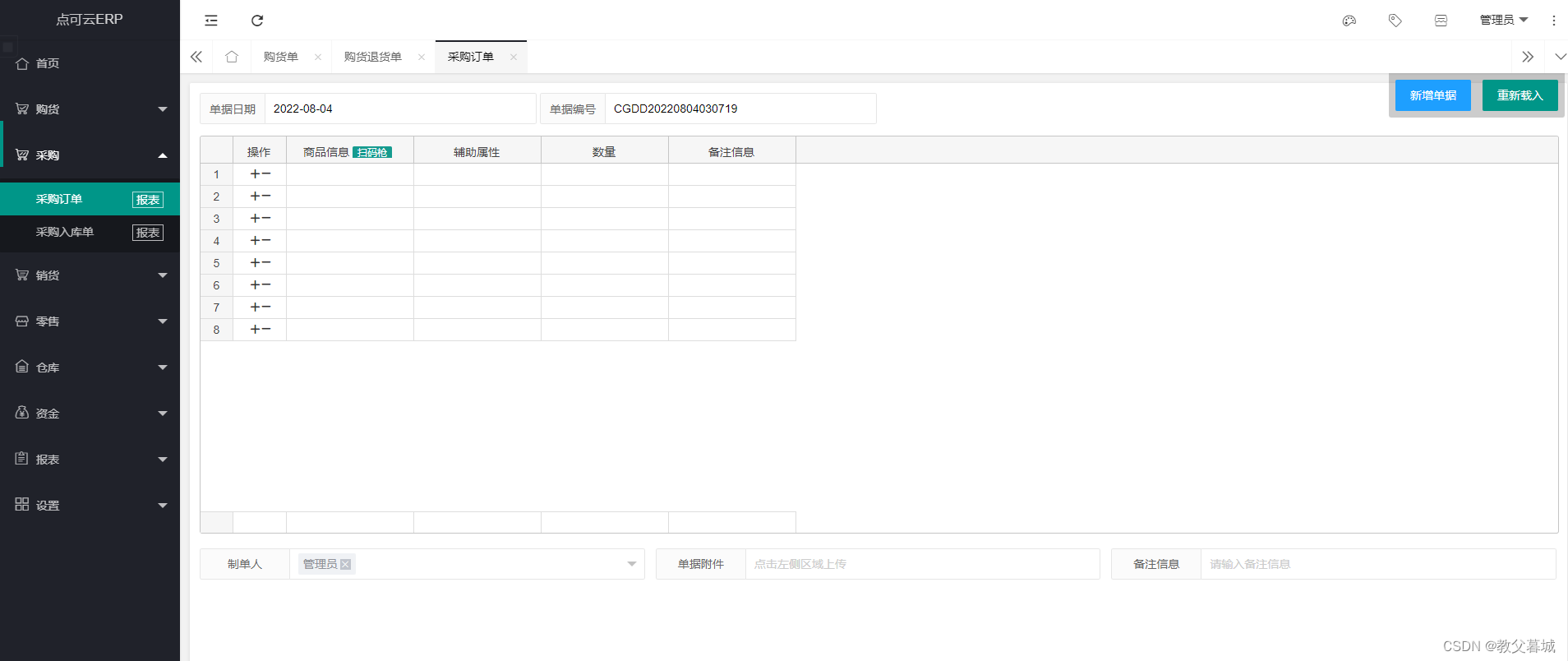Expand the 零售 sidebar menu

[163, 321]
